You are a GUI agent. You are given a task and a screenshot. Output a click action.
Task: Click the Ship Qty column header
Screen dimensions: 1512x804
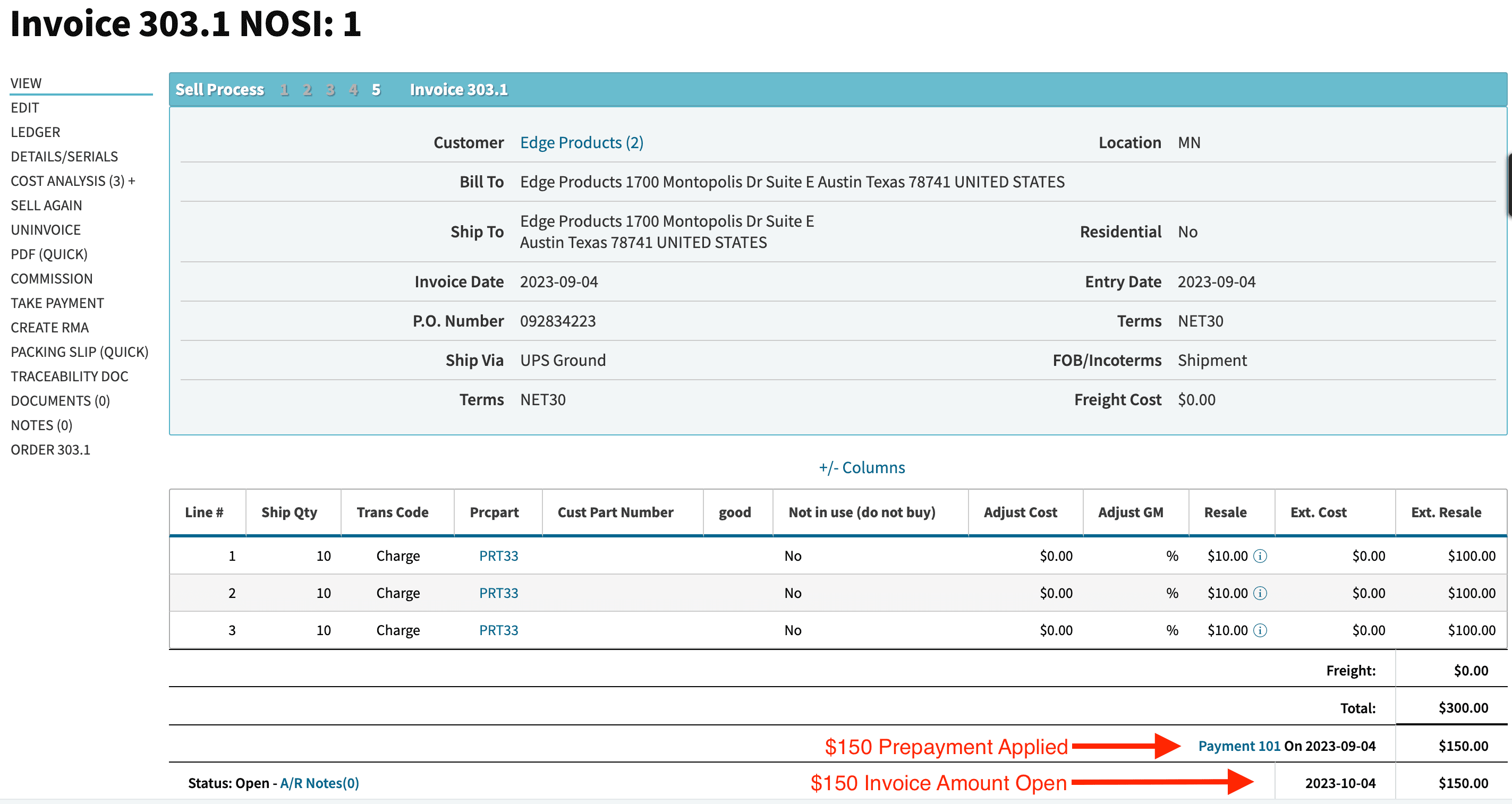[x=289, y=512]
